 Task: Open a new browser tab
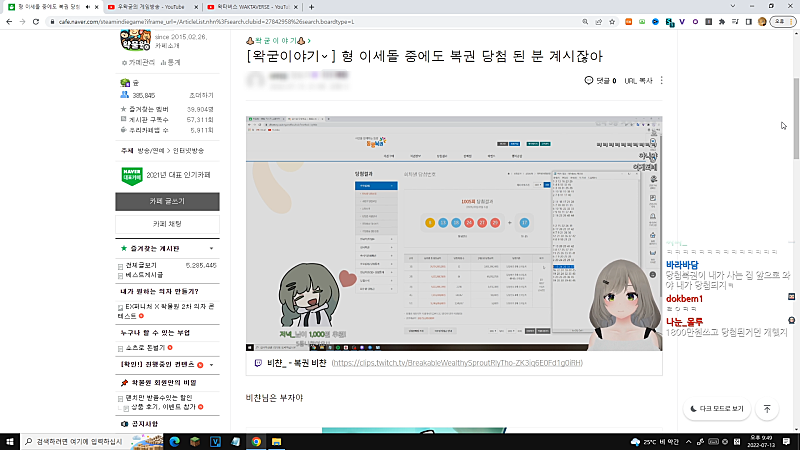pos(311,7)
